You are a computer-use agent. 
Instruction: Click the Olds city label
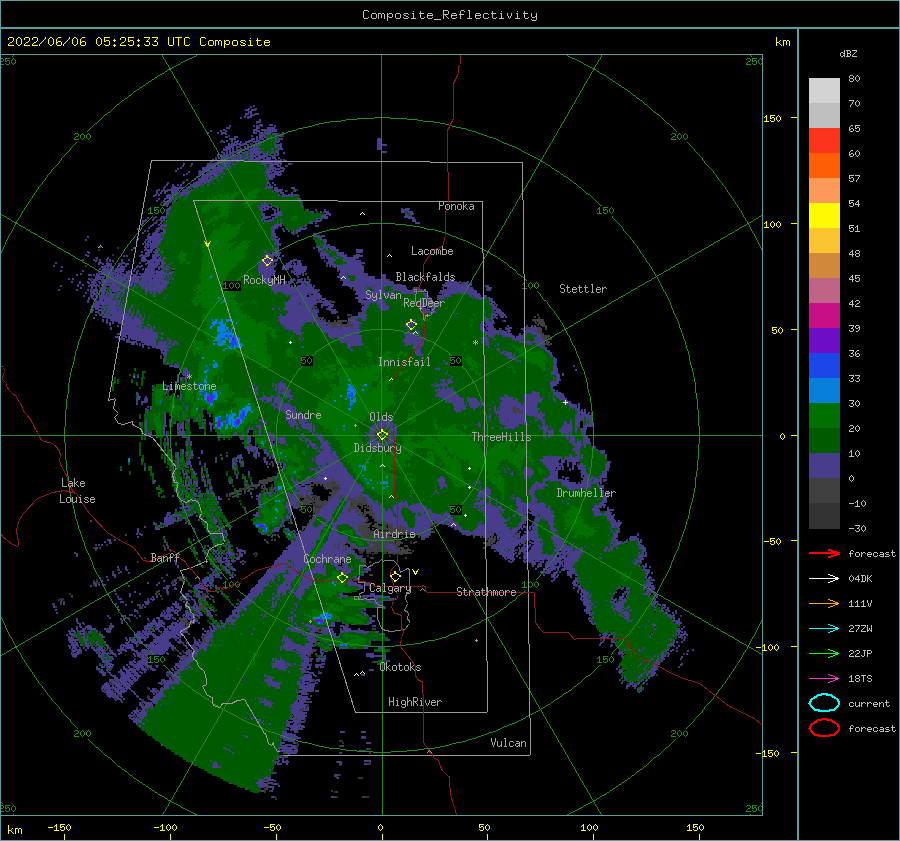pyautogui.click(x=381, y=417)
